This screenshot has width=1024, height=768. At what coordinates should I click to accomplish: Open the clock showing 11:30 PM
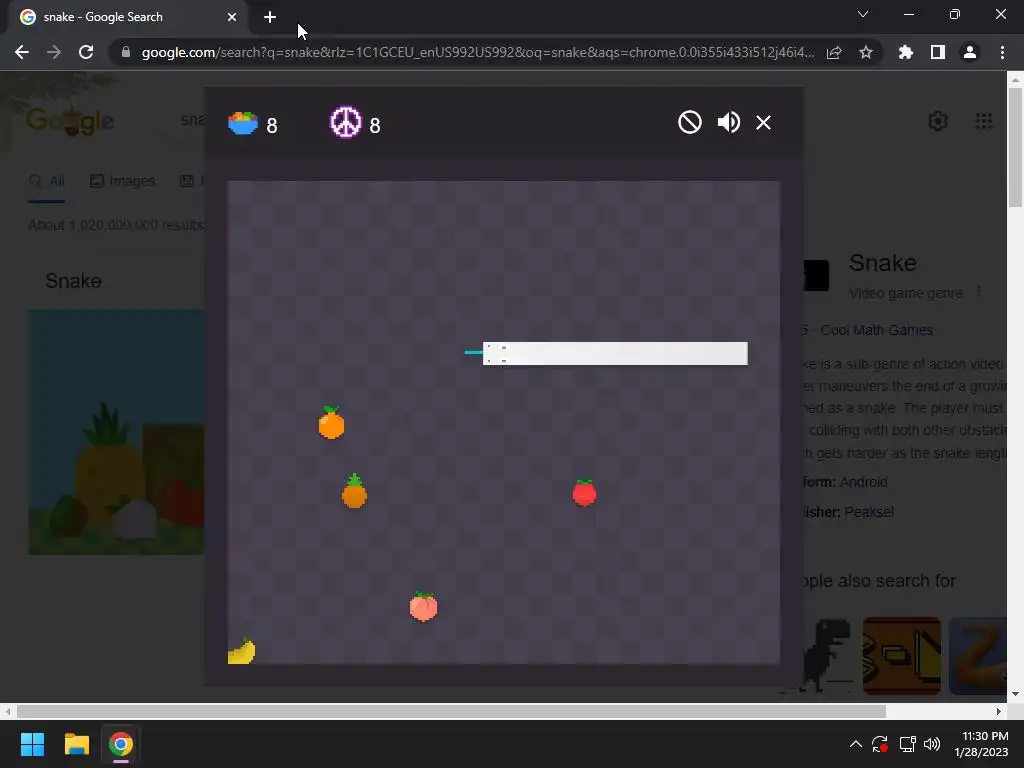pyautogui.click(x=982, y=744)
